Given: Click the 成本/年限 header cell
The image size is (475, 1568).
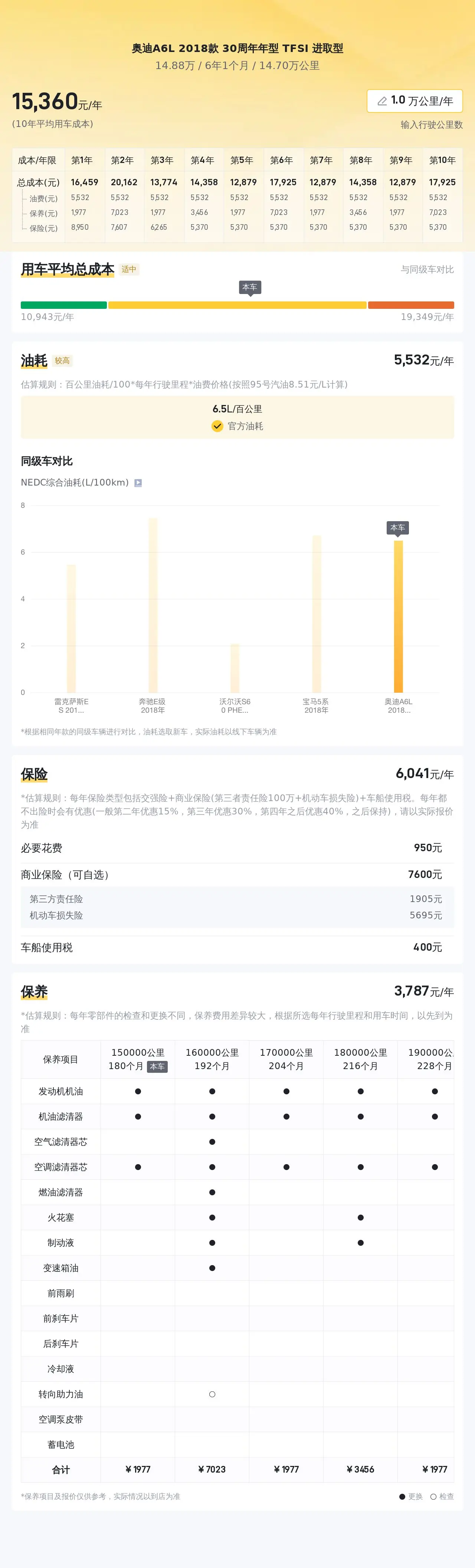Looking at the screenshot, I should coord(37,160).
